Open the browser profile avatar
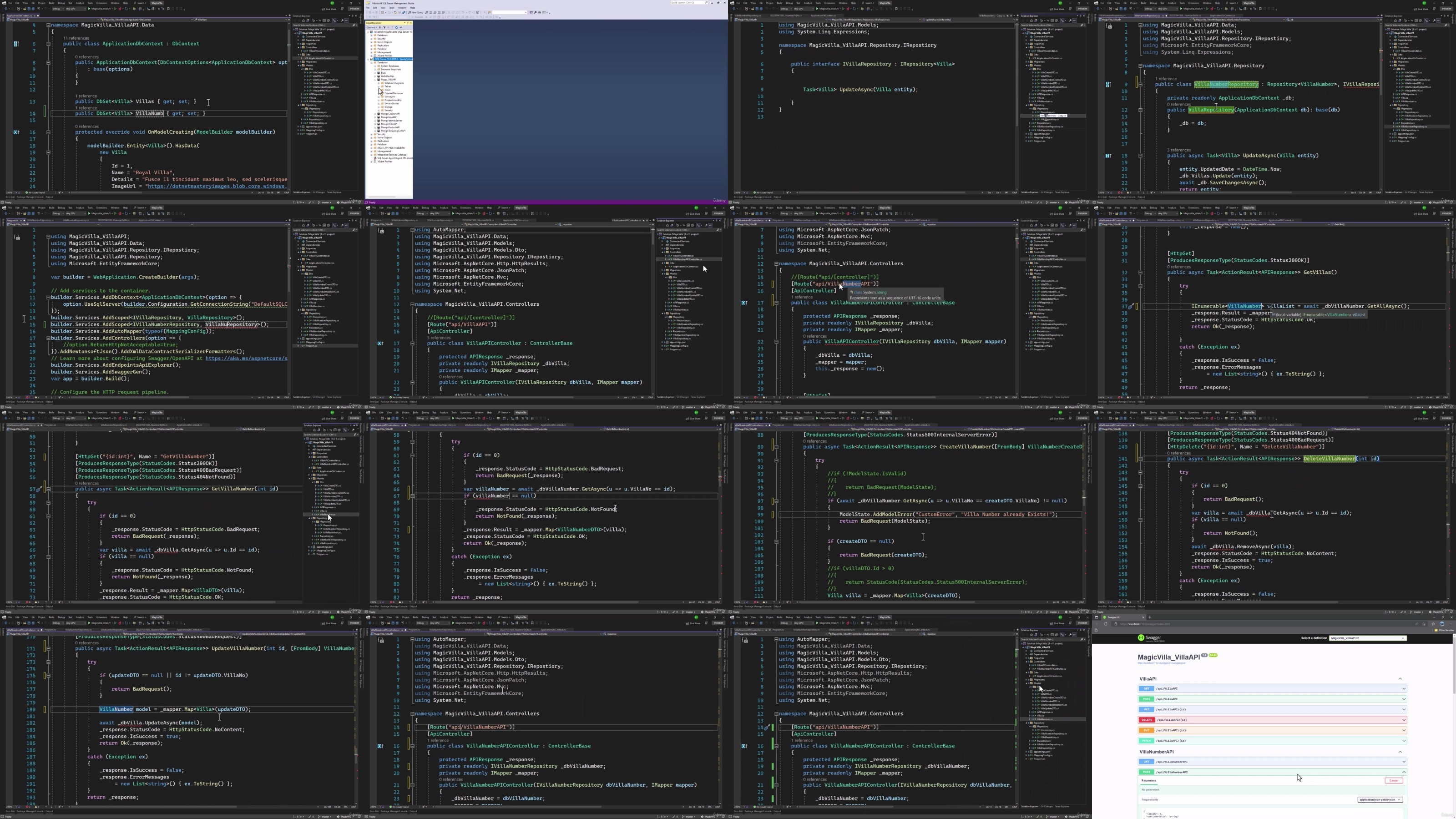The image size is (1456, 819). (x=1442, y=624)
